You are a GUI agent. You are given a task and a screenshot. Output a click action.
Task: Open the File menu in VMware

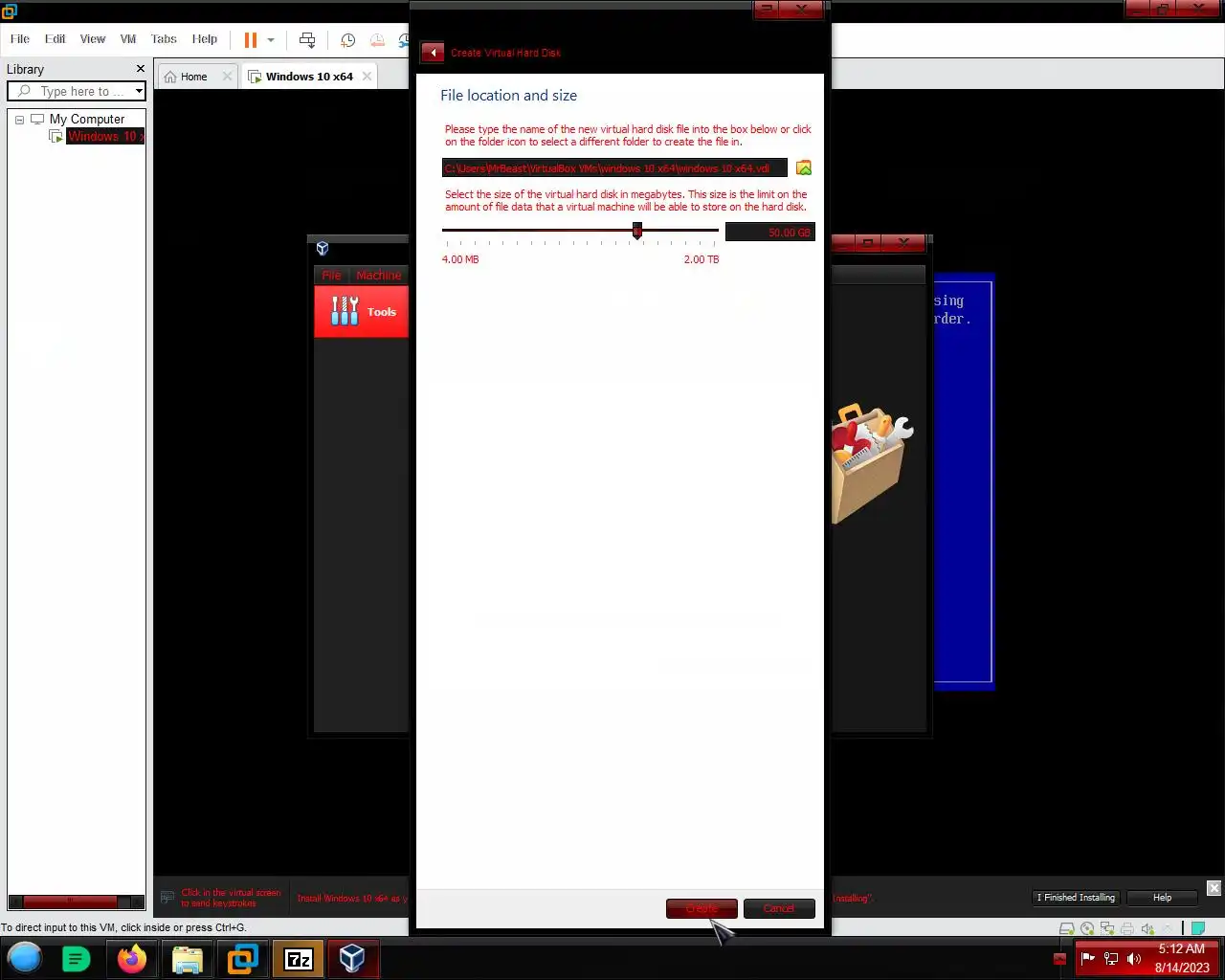pos(20,39)
